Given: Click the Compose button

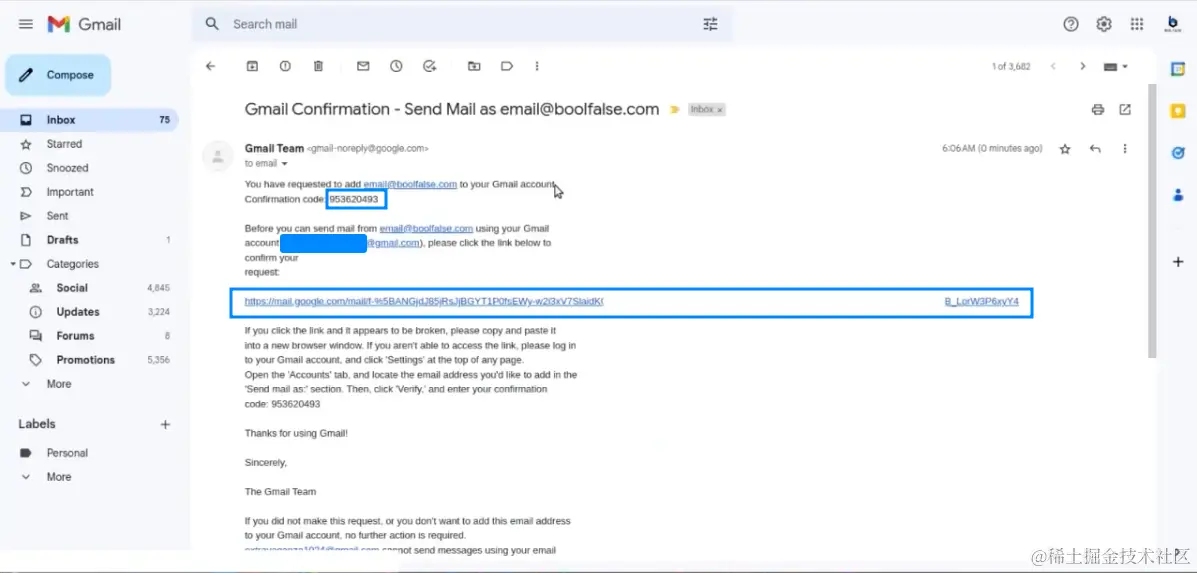Looking at the screenshot, I should 59,75.
